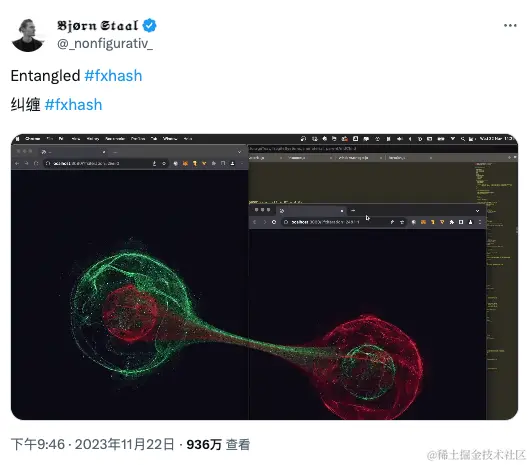530x465 pixels.
Task: Click the back arrow in the left browser window
Action: click(17, 164)
